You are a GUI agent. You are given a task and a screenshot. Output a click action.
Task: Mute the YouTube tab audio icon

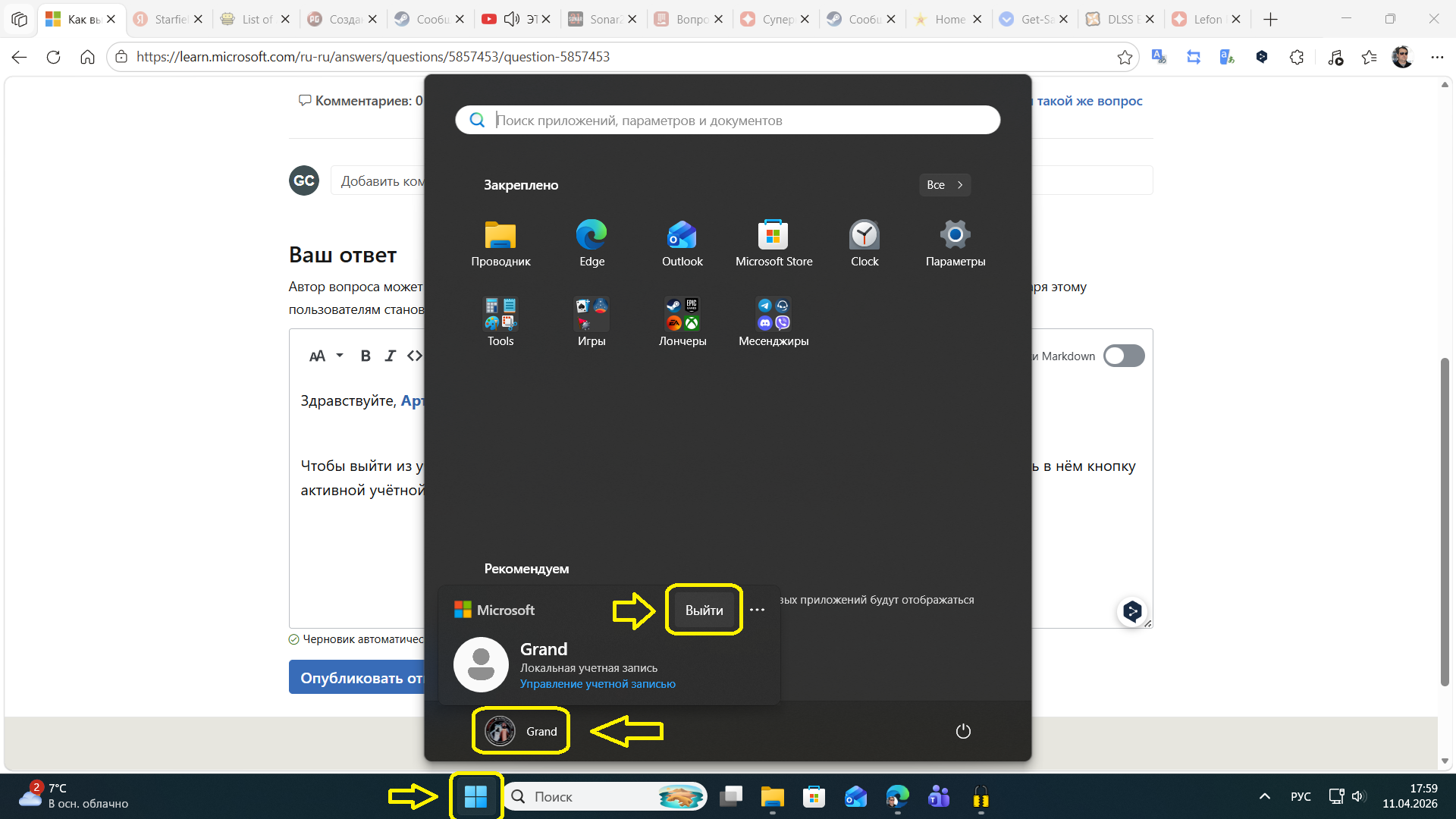pos(512,19)
